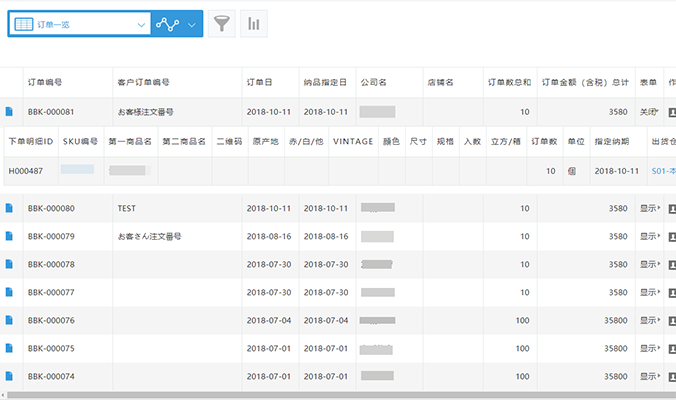Image resolution: width=676 pixels, height=400 pixels.
Task: Expand the chevron next to graph icon
Action: pyautogui.click(x=192, y=25)
